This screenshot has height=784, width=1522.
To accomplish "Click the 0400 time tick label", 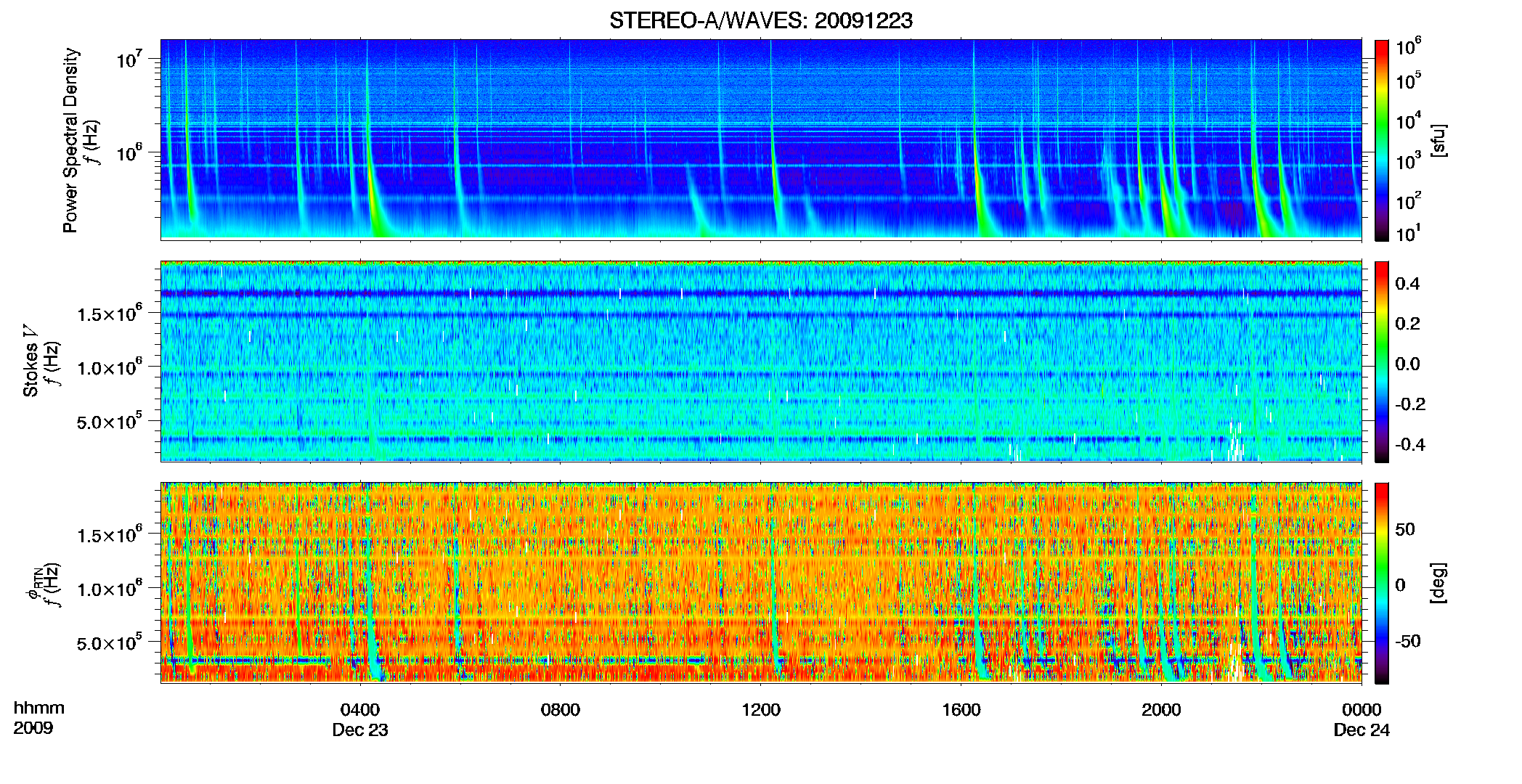I will [x=360, y=709].
